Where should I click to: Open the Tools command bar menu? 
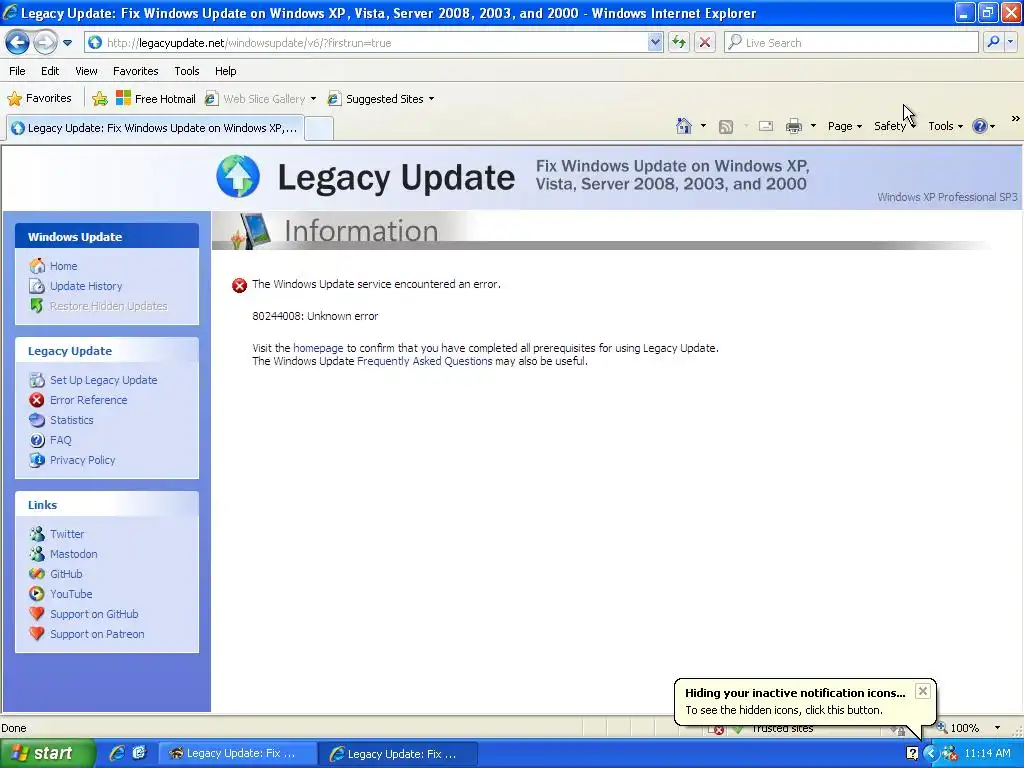pos(945,127)
